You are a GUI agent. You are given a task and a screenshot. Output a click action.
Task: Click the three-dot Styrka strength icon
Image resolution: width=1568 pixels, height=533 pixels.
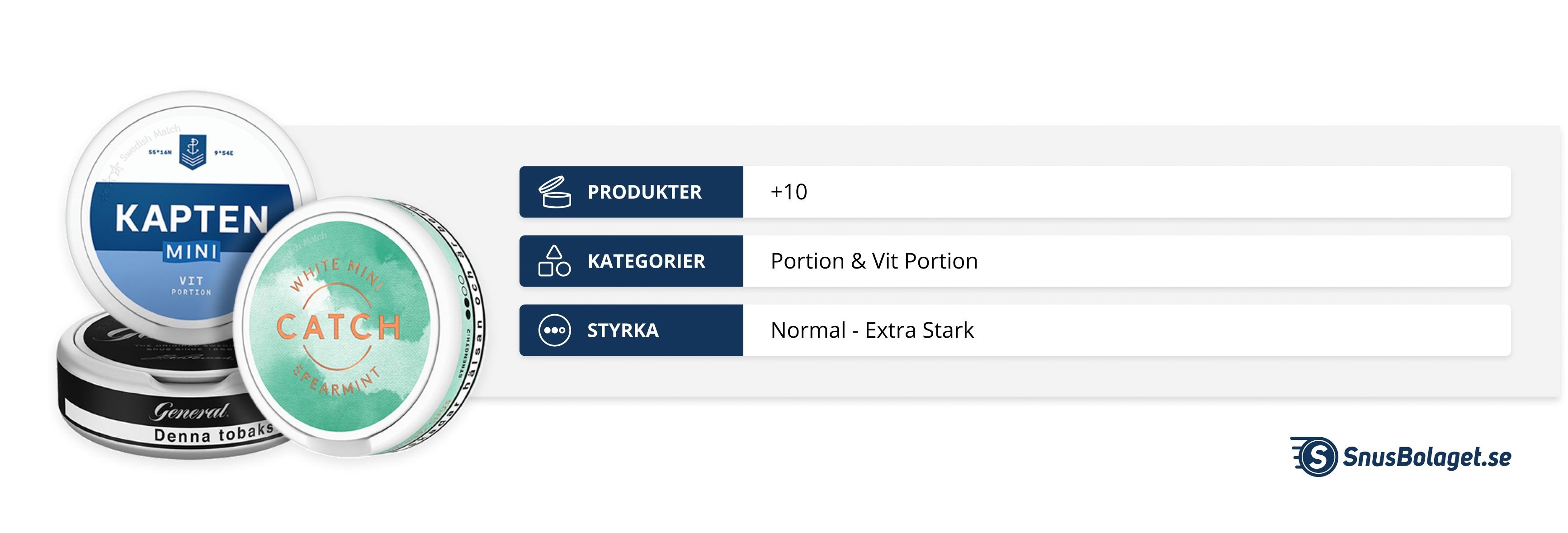554,330
